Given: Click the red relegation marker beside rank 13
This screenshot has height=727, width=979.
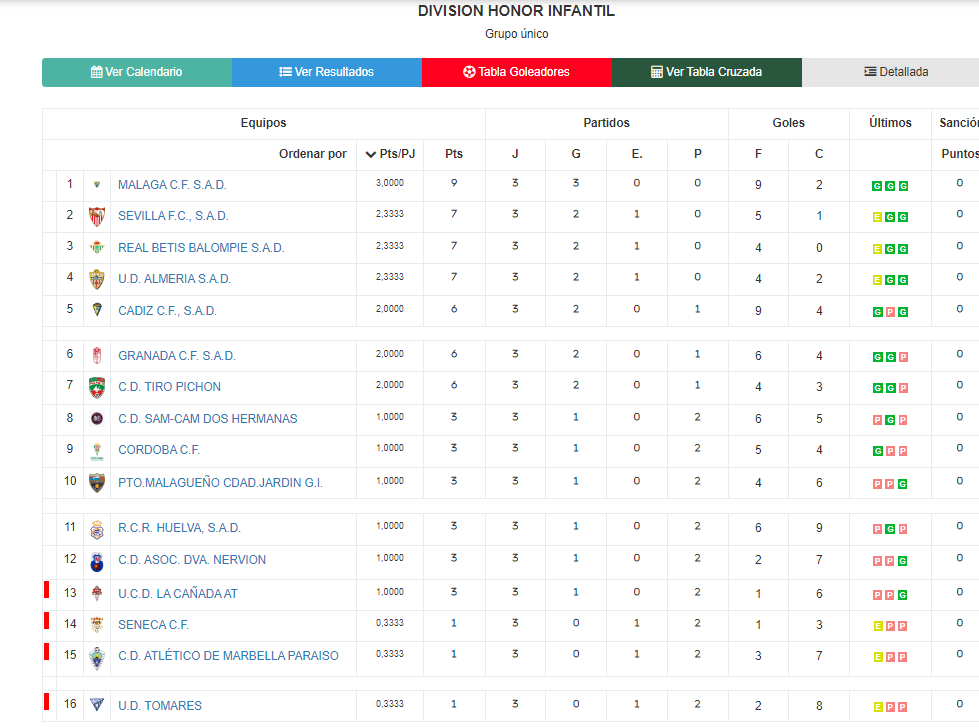Looking at the screenshot, I should (x=46, y=590).
